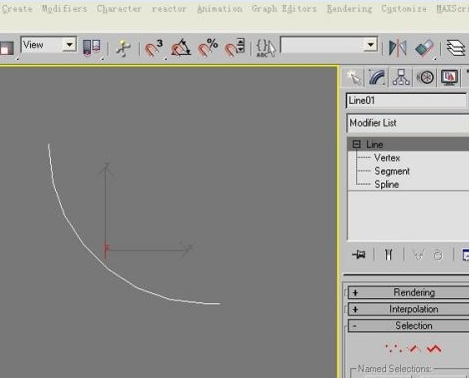The image size is (469, 378).
Task: Open the Layer Manager icon
Action: (x=456, y=48)
